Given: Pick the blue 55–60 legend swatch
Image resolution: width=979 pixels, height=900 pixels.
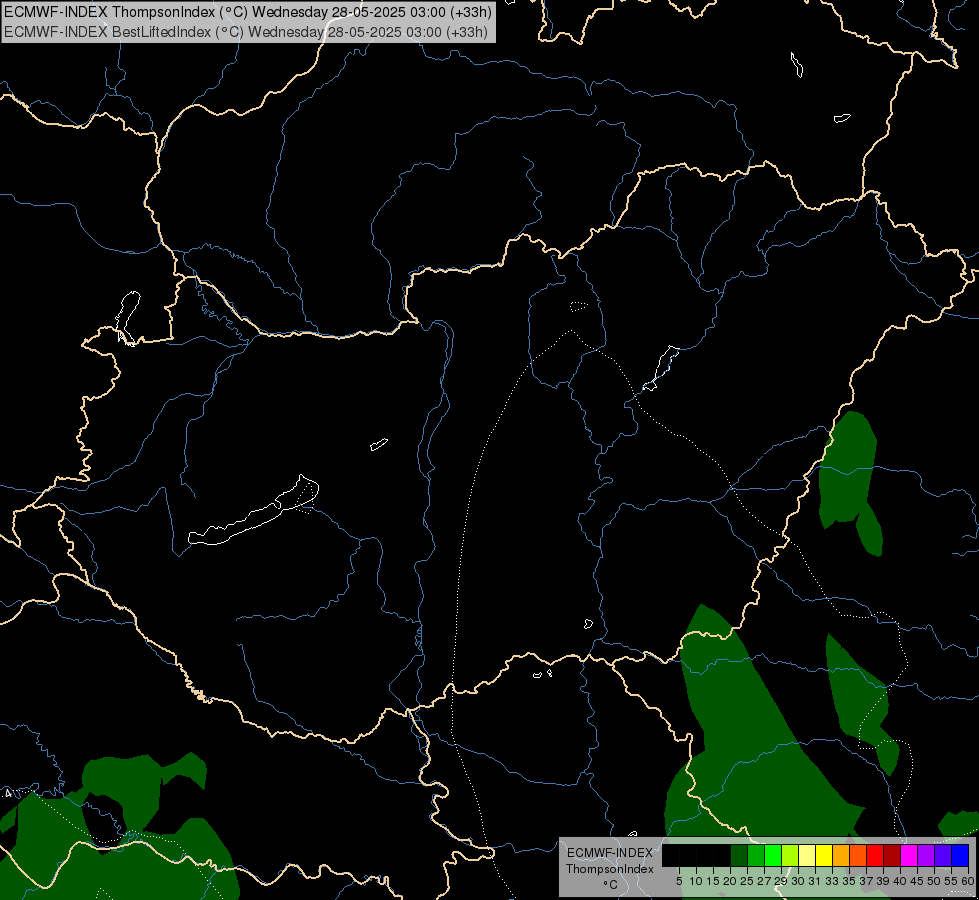Looking at the screenshot, I should click(960, 855).
